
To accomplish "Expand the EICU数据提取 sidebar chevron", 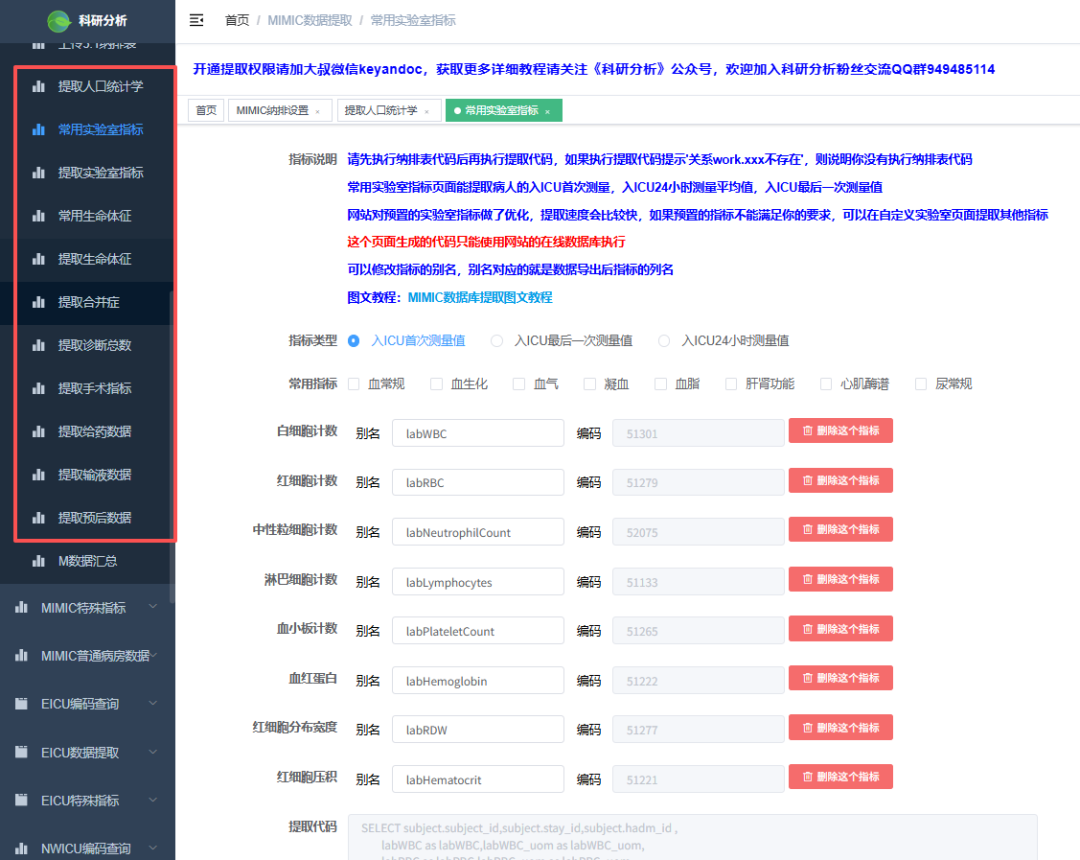I will [153, 751].
